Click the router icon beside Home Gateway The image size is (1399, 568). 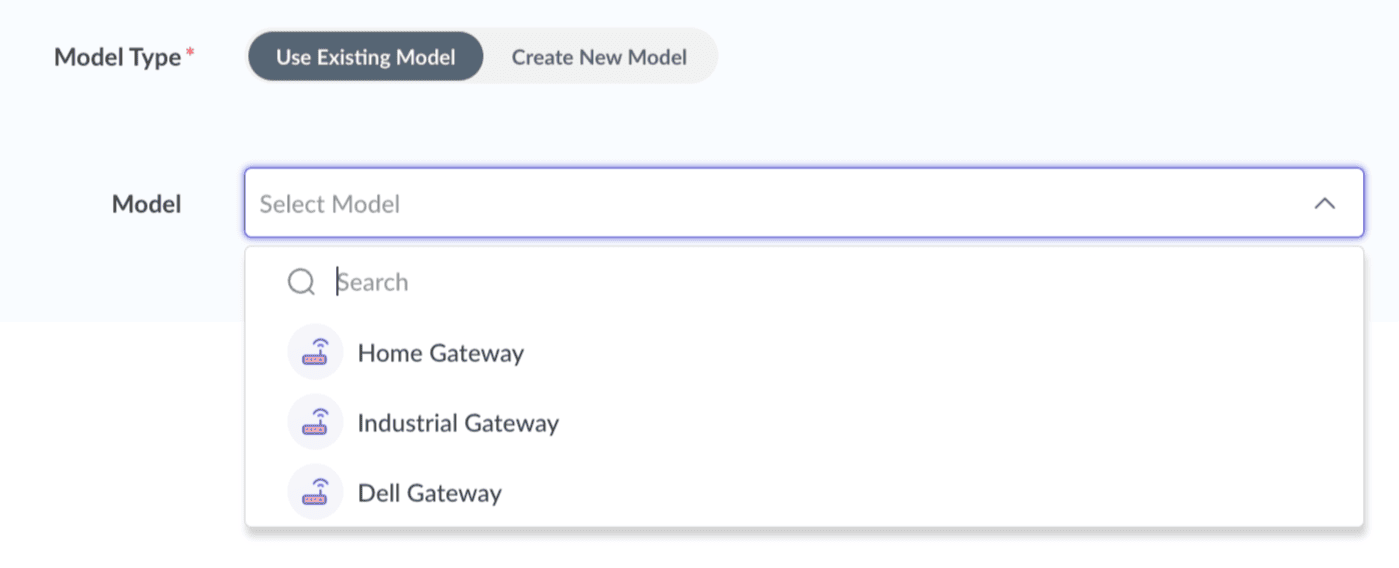[x=315, y=352]
